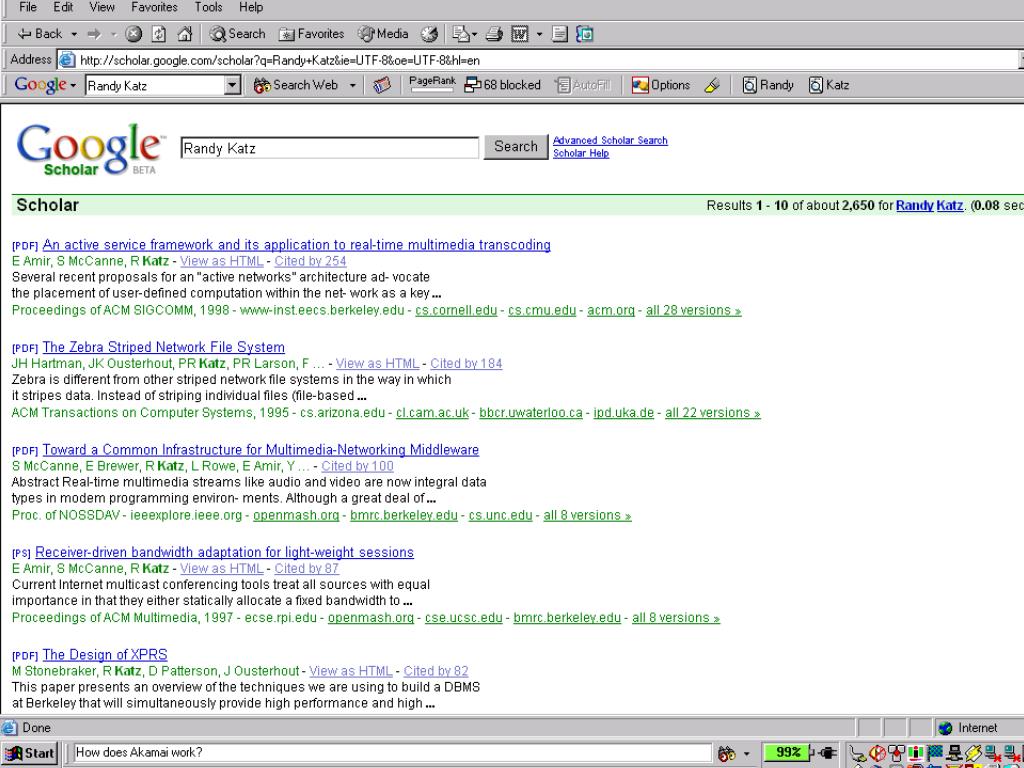Open the Edit menu
This screenshot has width=1024, height=768.
(63, 7)
